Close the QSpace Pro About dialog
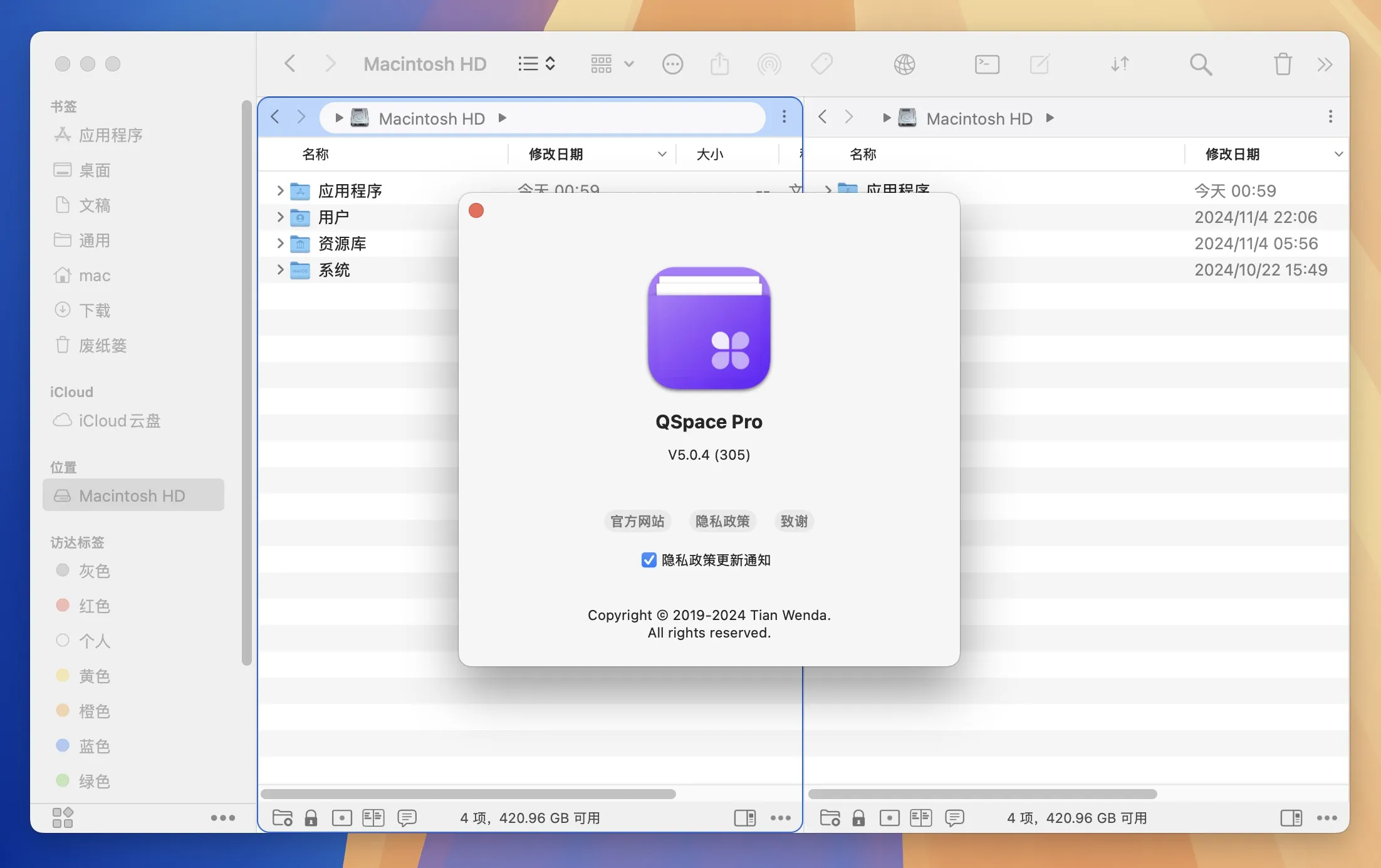The height and width of the screenshot is (868, 1381). tap(476, 210)
